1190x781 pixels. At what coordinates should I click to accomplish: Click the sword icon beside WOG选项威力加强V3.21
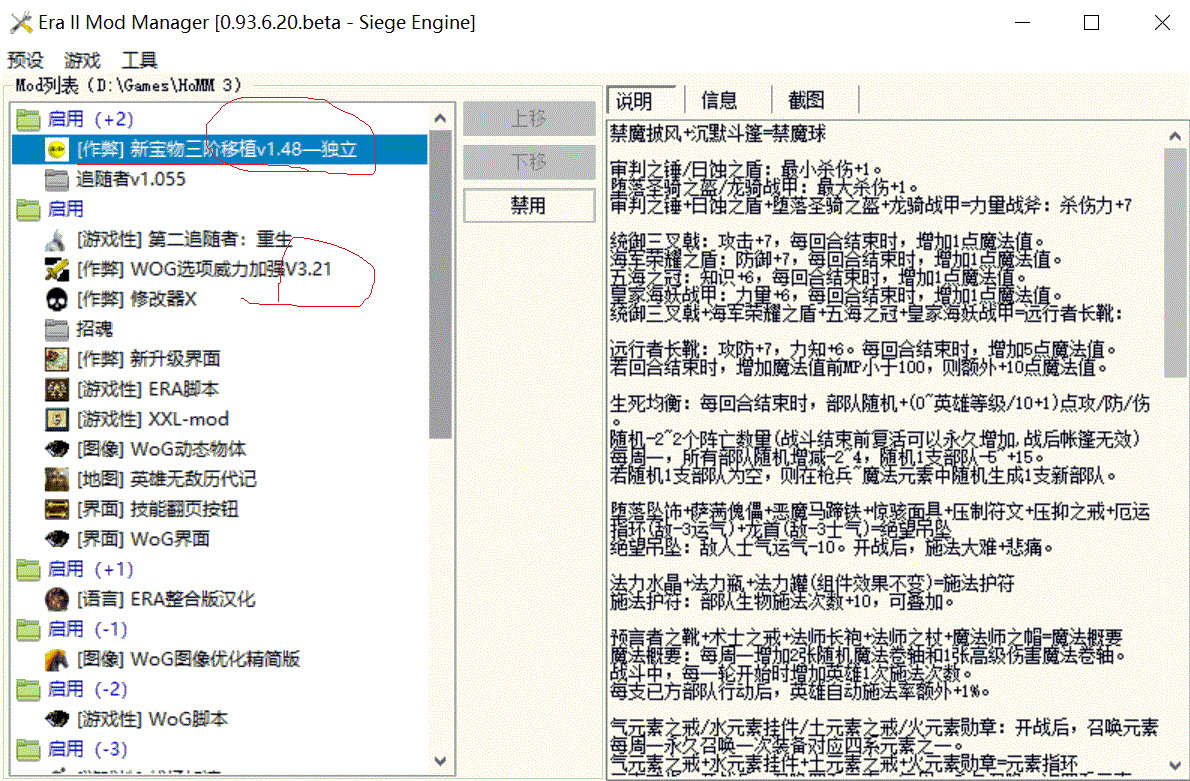[57, 269]
